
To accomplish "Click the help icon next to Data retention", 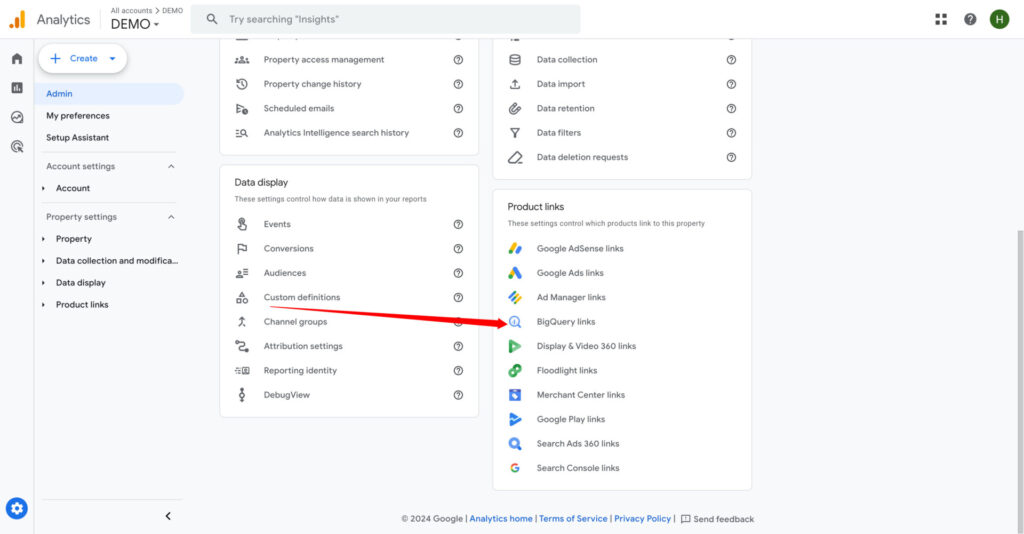I will [731, 109].
